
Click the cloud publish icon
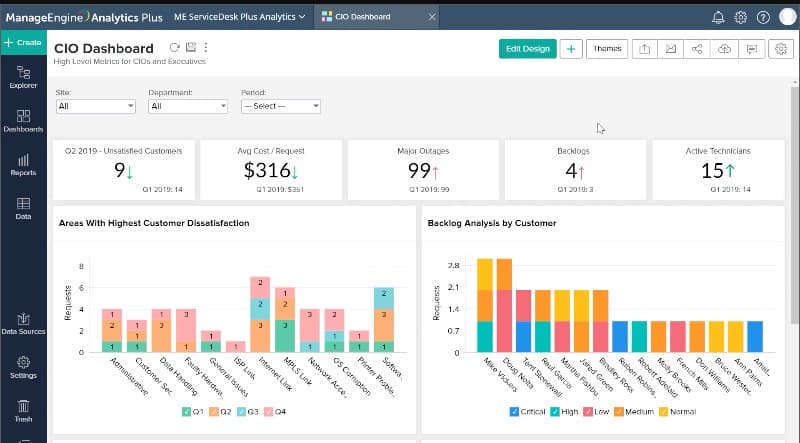point(724,49)
